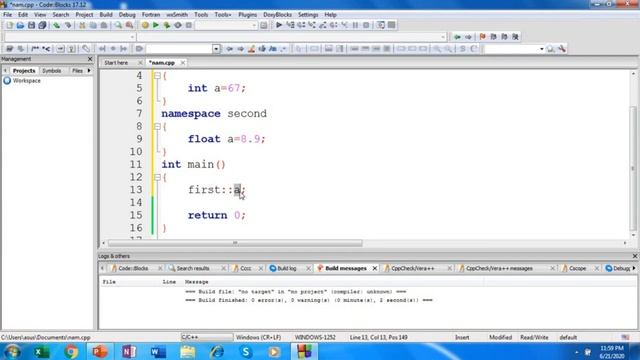The width and height of the screenshot is (640, 360).
Task: Open the Settings menu
Action: click(x=308, y=15)
